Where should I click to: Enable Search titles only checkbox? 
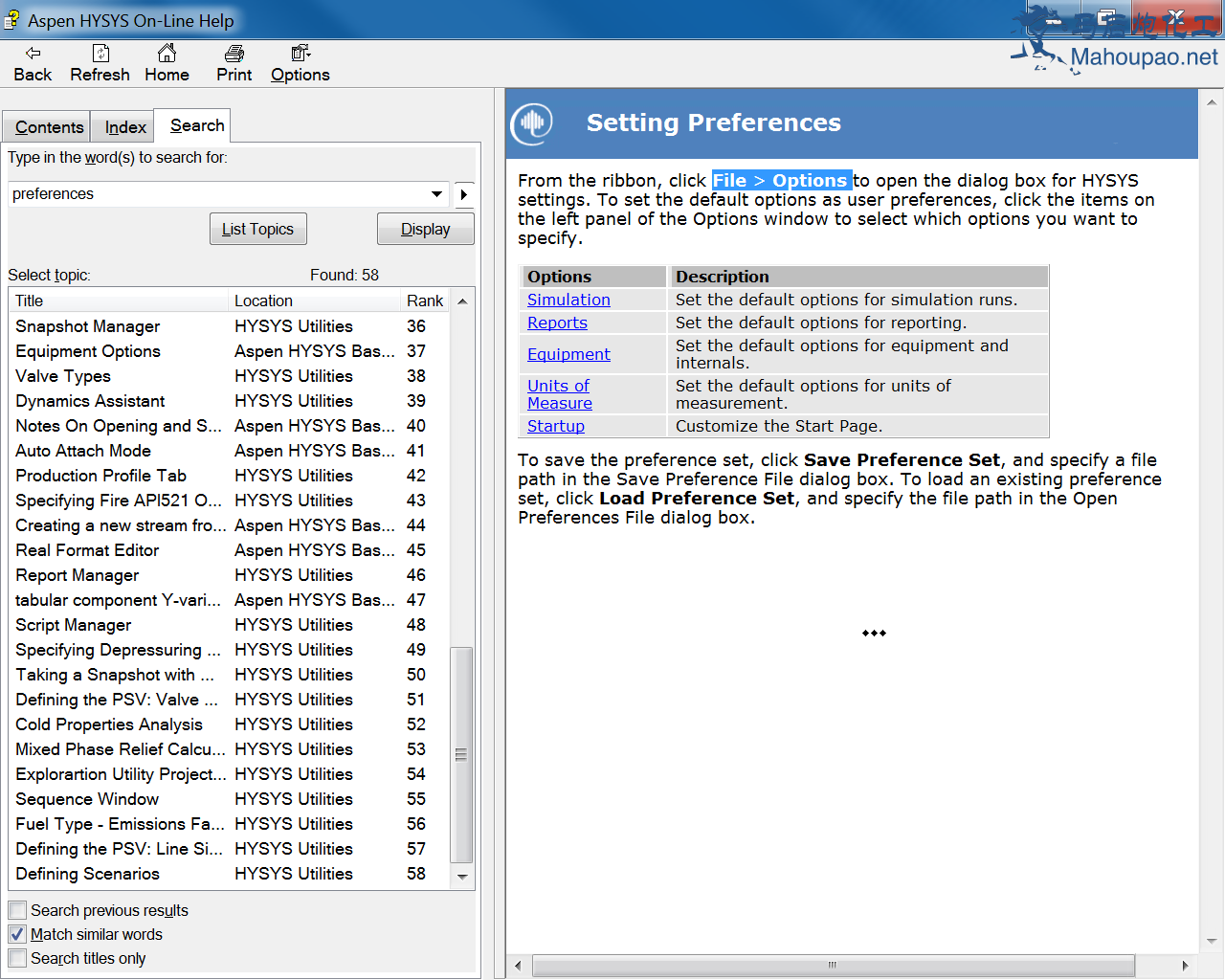[17, 958]
